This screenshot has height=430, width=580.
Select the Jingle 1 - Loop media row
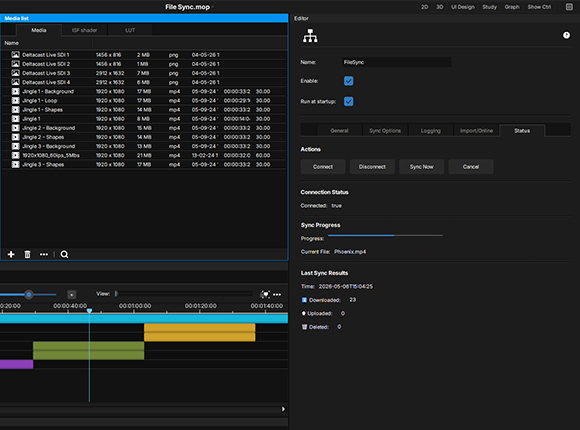point(144,101)
